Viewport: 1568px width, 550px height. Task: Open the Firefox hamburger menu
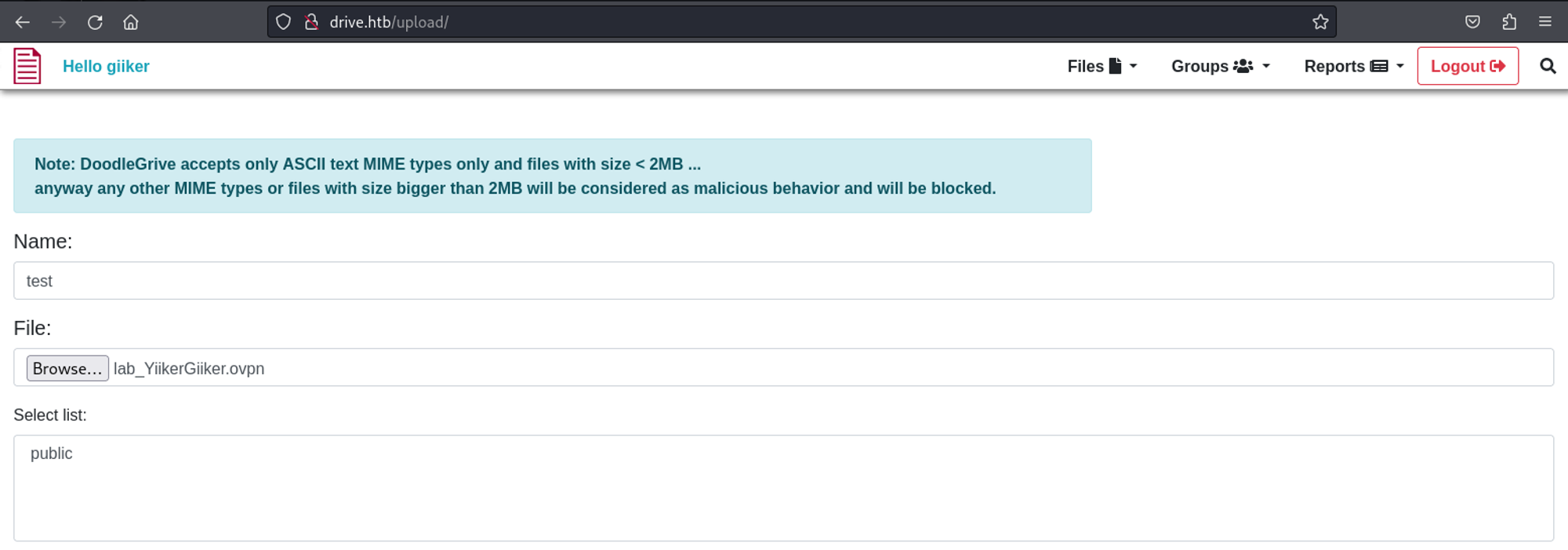click(x=1545, y=22)
